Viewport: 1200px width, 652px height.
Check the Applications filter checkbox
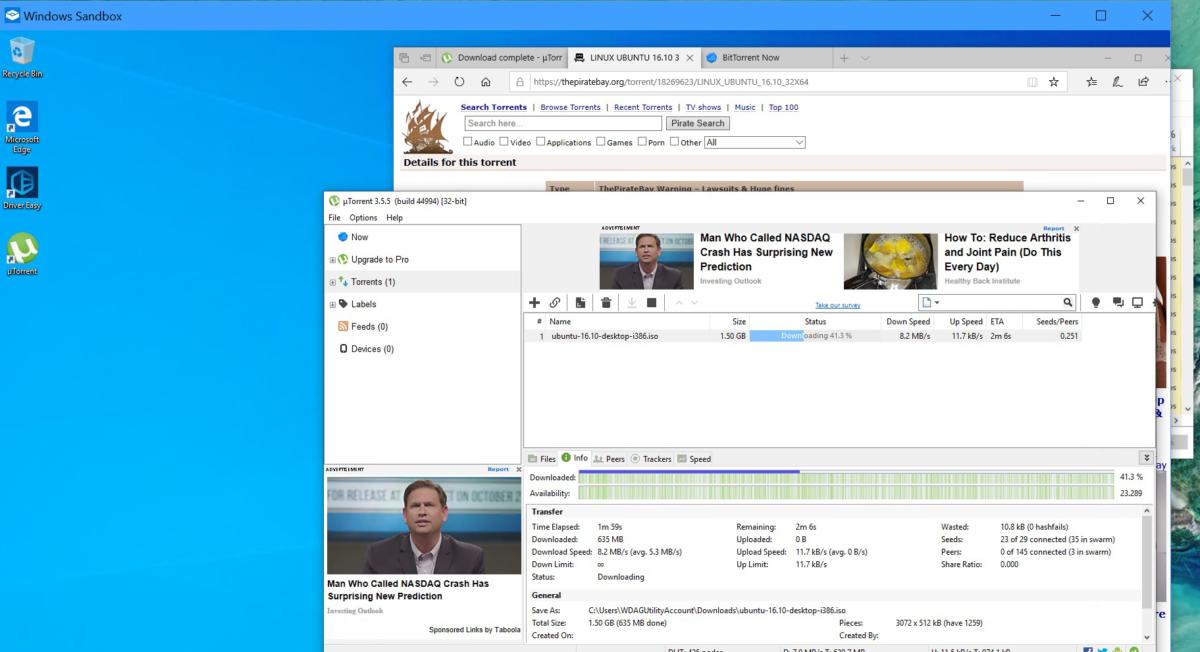[541, 142]
